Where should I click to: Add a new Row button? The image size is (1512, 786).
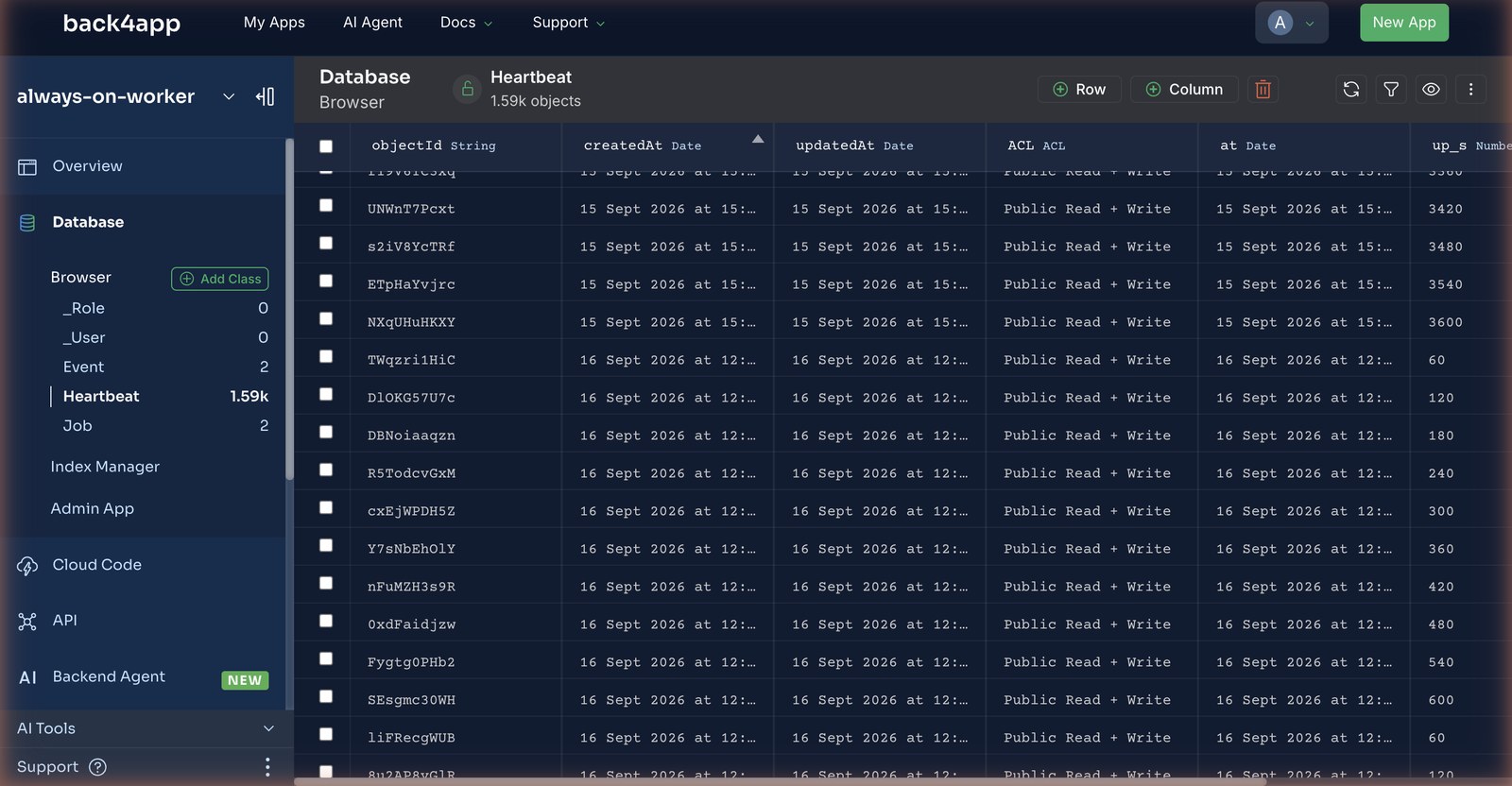click(1079, 89)
